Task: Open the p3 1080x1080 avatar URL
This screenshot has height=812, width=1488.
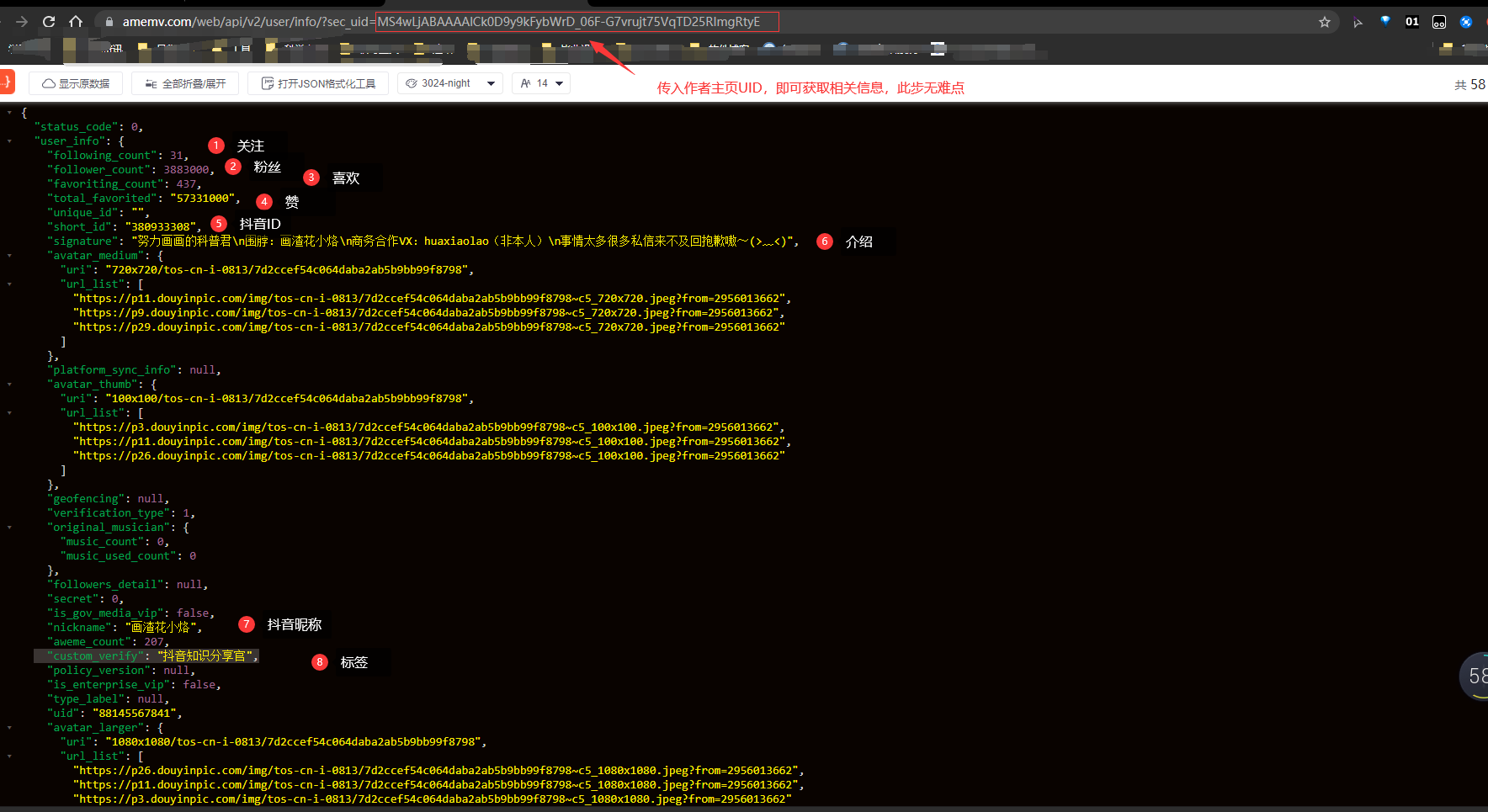Action: coord(433,799)
